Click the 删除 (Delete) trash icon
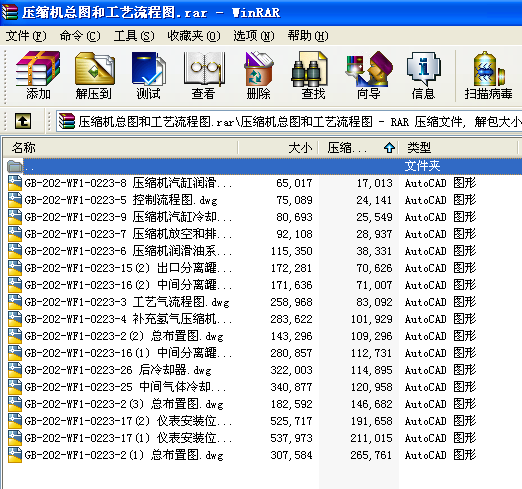The width and height of the screenshot is (522, 489). click(259, 75)
